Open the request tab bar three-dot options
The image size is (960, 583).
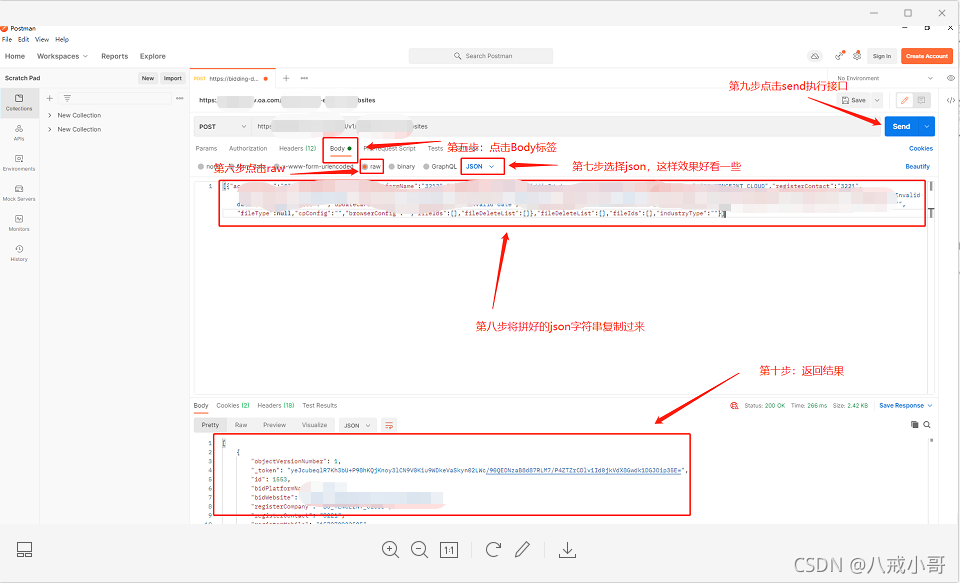304,78
